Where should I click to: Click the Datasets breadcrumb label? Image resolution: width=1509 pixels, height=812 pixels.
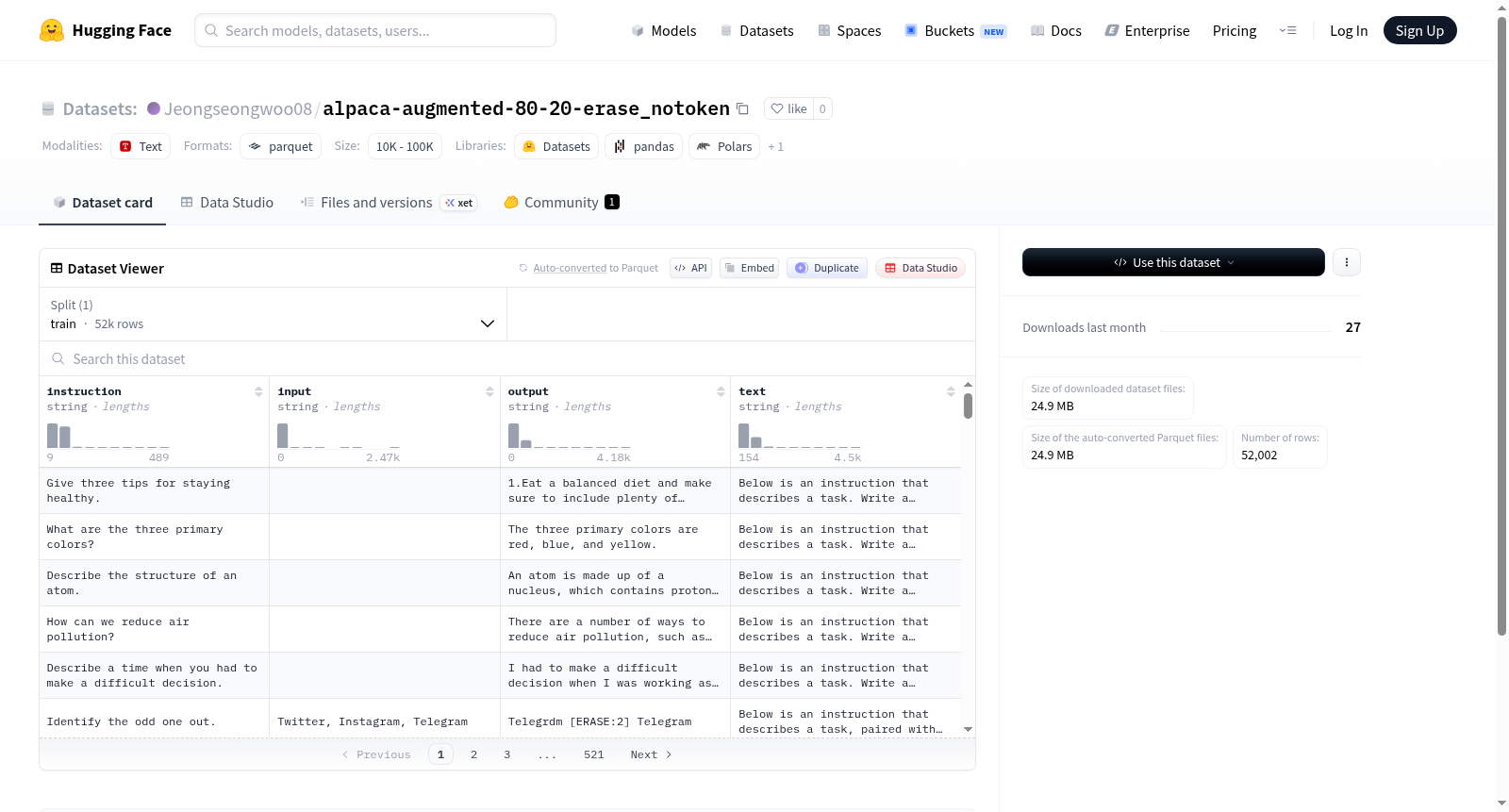100,108
